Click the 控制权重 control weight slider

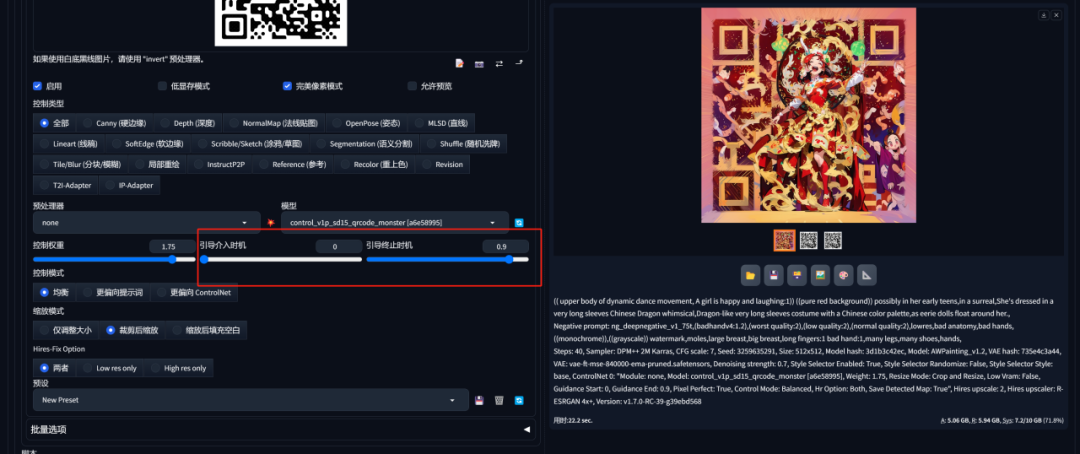coord(114,260)
